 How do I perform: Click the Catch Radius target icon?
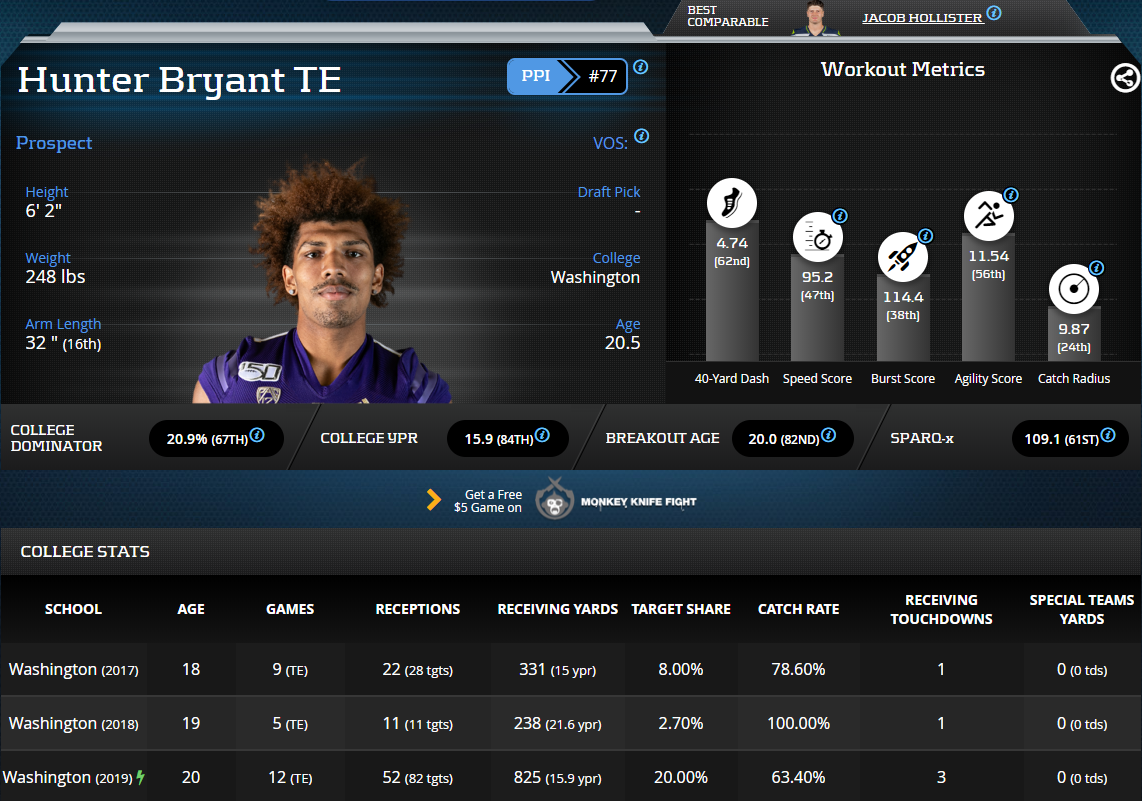(1073, 289)
